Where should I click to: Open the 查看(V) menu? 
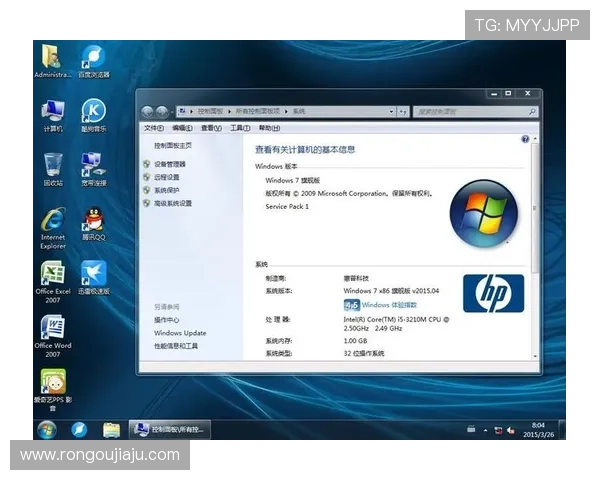pos(210,128)
